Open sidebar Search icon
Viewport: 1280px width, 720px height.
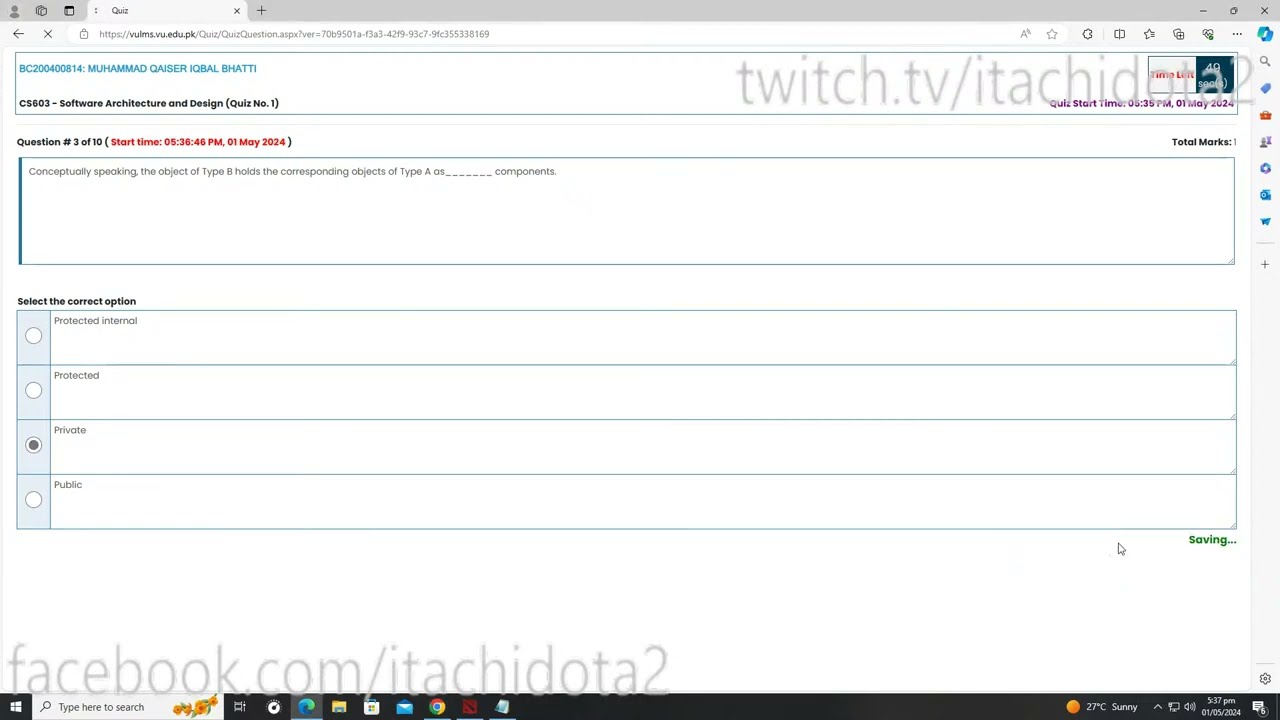1265,62
